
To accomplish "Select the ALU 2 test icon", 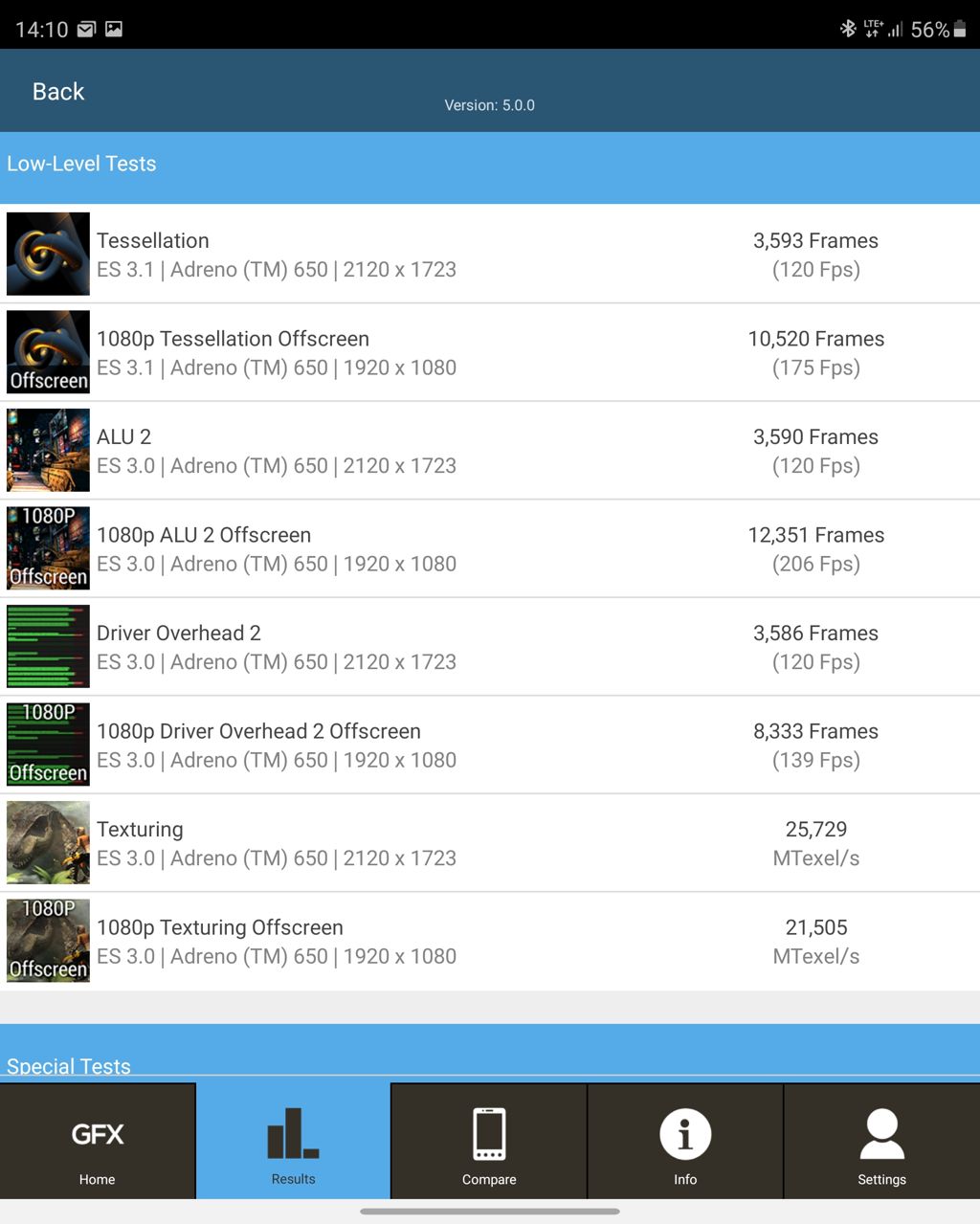I will coord(48,450).
